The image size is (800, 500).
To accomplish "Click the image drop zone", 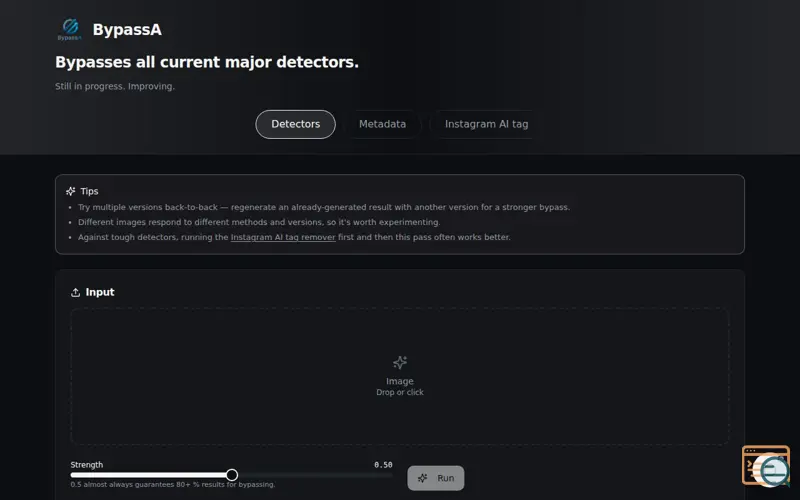I will point(399,376).
